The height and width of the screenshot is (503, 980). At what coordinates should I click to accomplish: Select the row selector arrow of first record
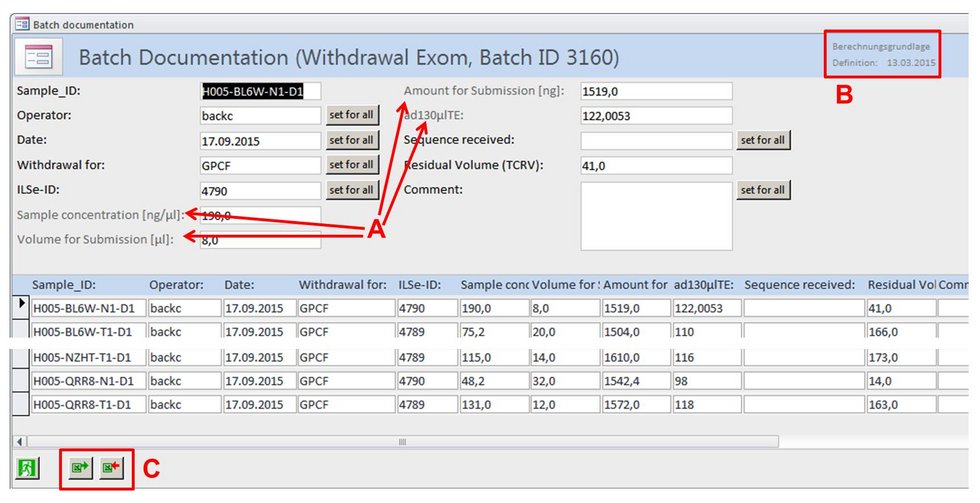21,305
